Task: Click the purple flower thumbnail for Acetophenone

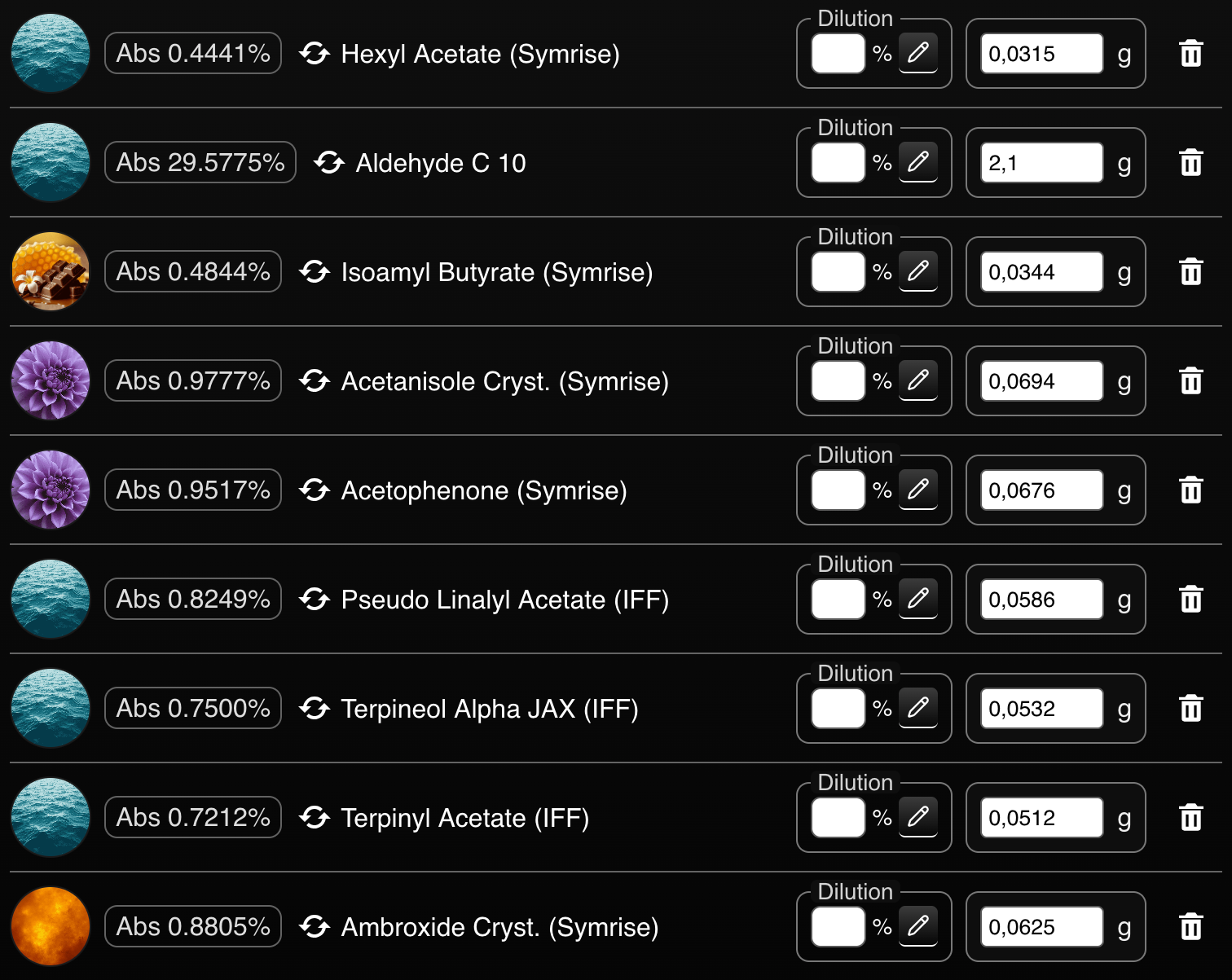Action: coord(50,490)
